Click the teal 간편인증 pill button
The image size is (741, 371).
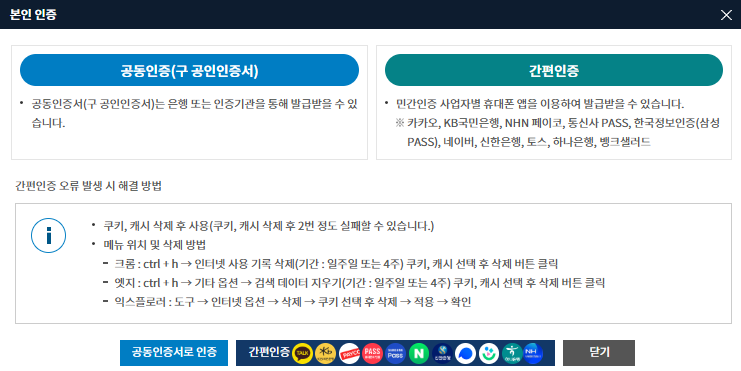click(x=554, y=70)
